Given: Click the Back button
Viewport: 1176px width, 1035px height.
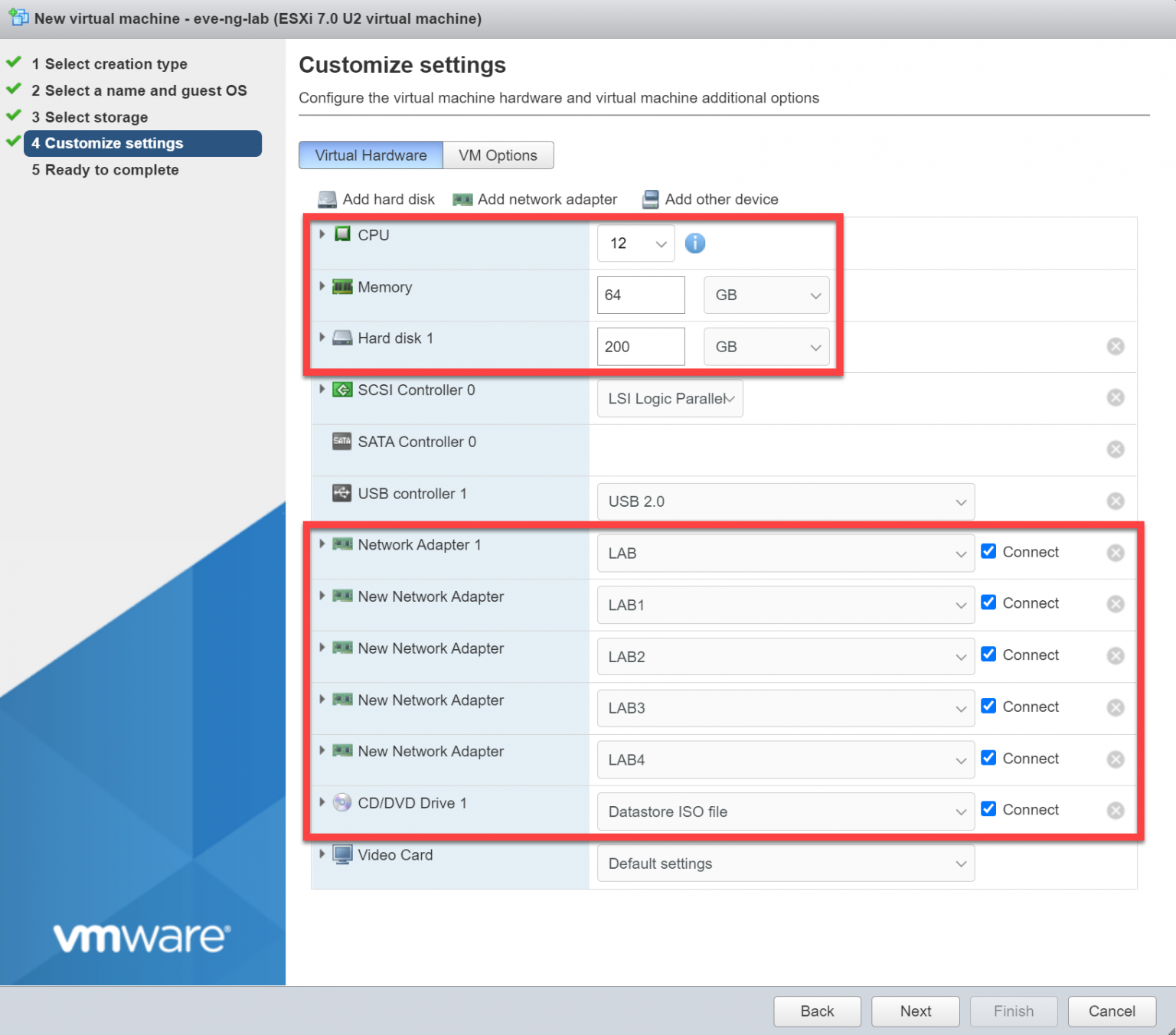Looking at the screenshot, I should [817, 1011].
